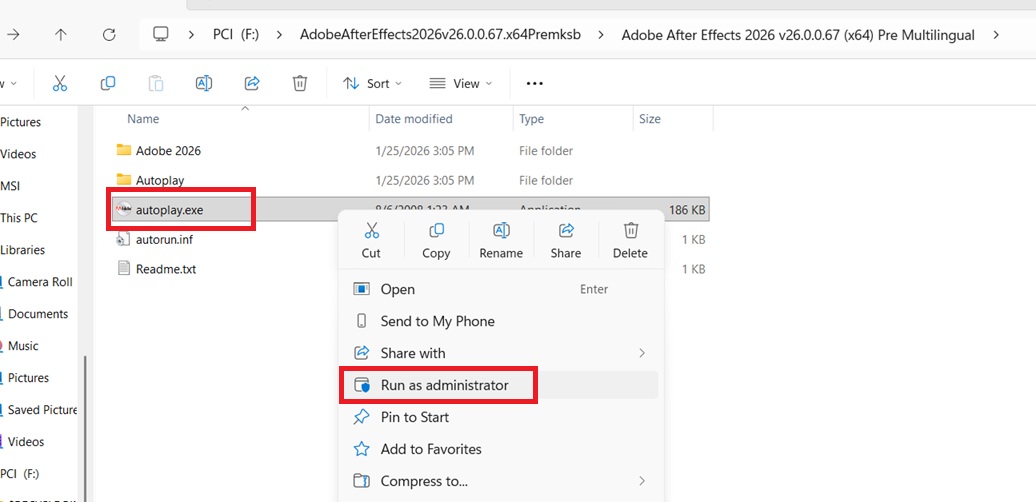
Task: Open Camera Roll in the sidebar
Action: (x=39, y=282)
